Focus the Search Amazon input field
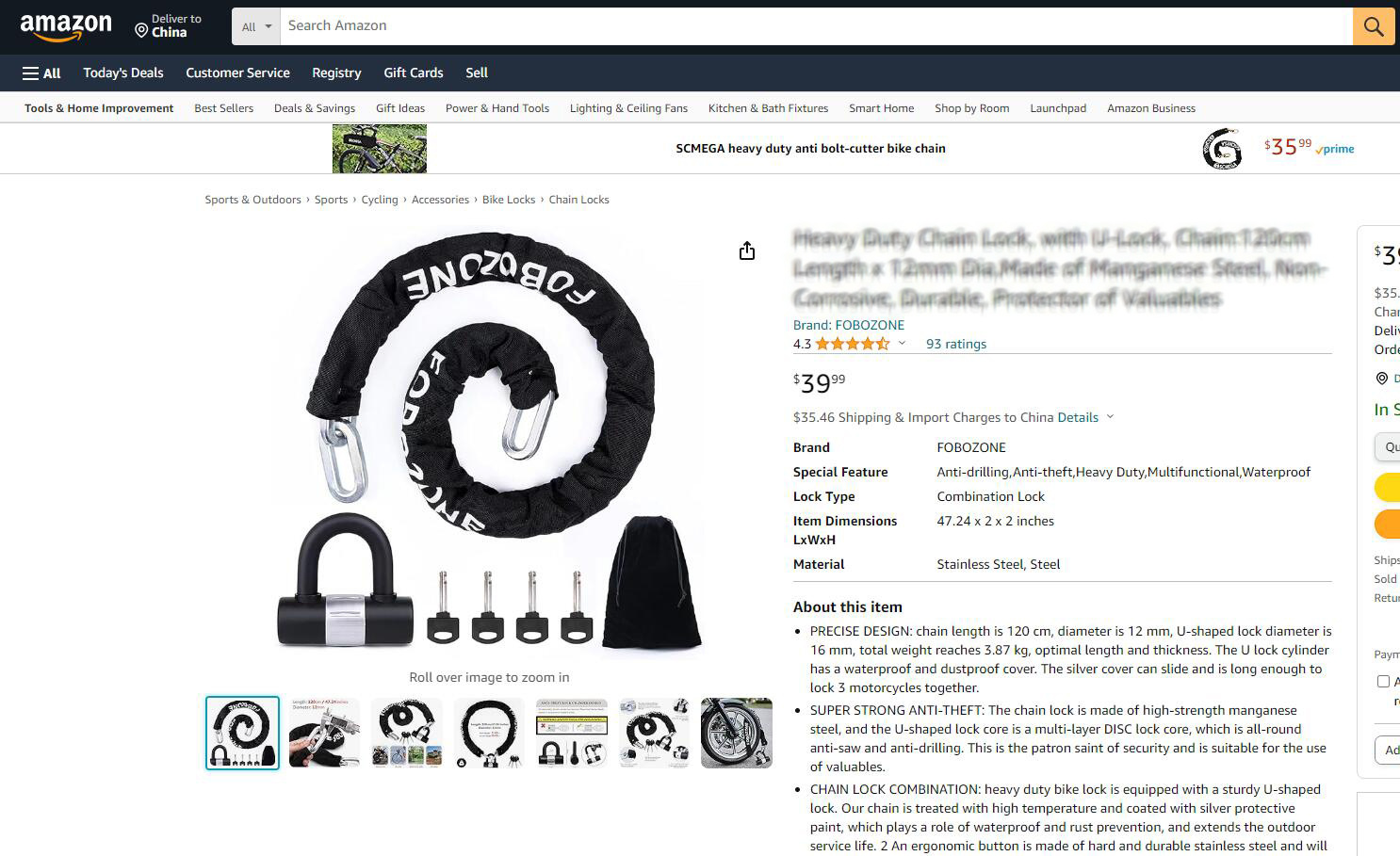 [816, 26]
